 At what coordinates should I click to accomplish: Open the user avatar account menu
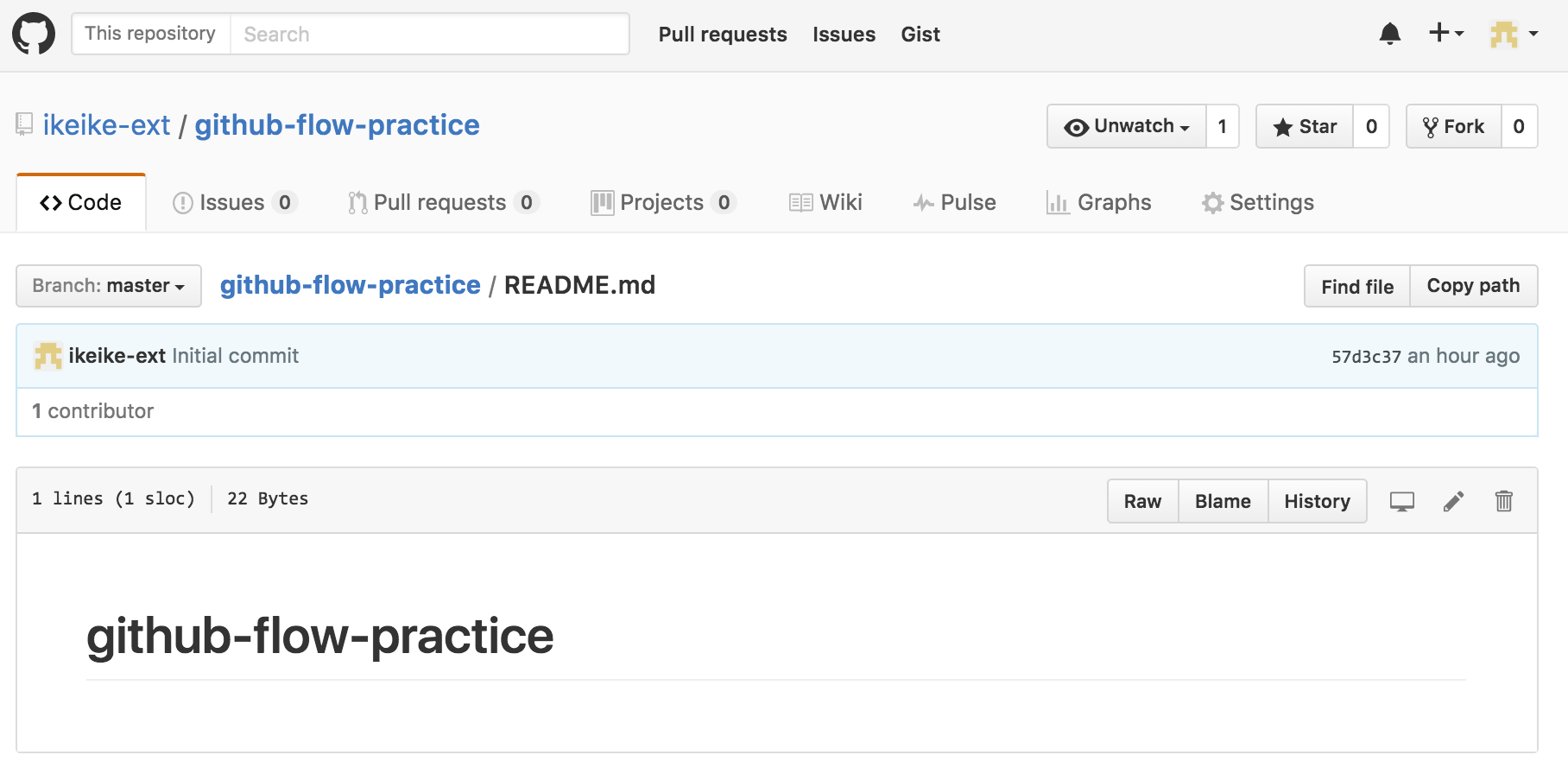(x=1514, y=34)
